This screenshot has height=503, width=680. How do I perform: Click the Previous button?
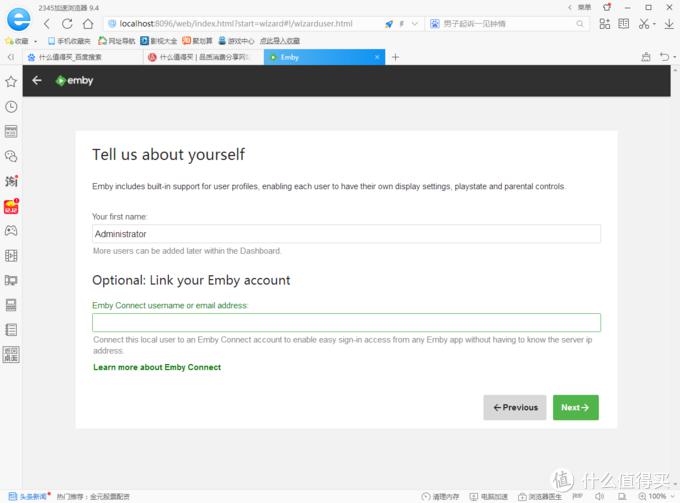(x=515, y=407)
